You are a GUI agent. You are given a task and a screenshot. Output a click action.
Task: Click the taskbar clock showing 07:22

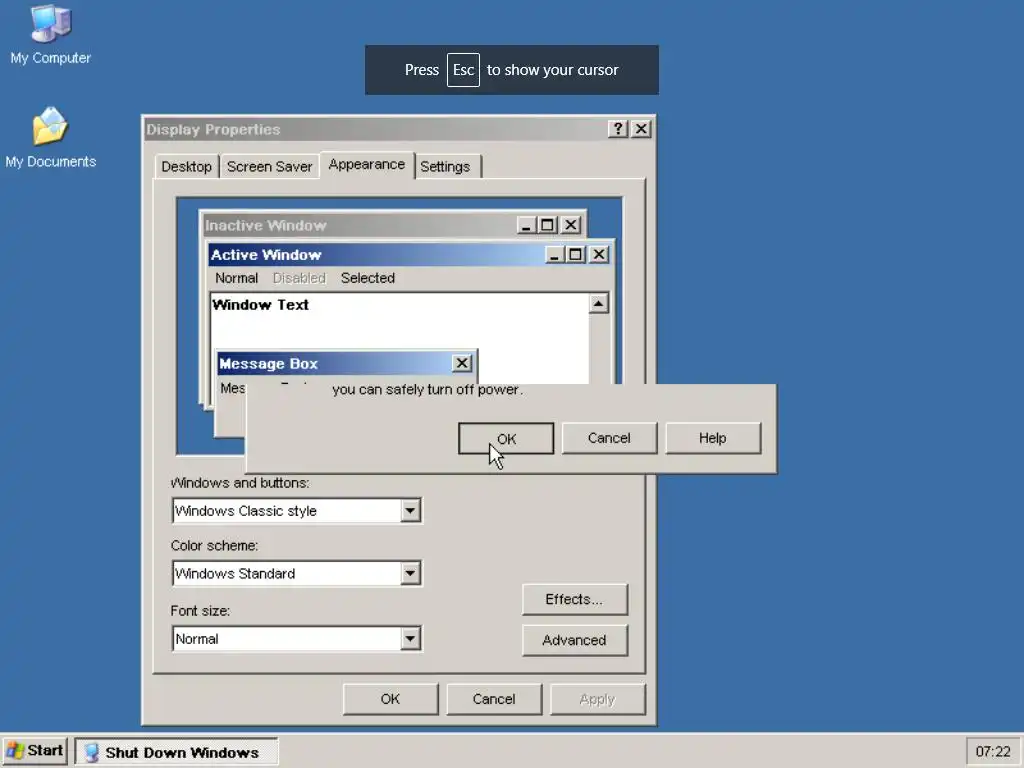pos(993,752)
